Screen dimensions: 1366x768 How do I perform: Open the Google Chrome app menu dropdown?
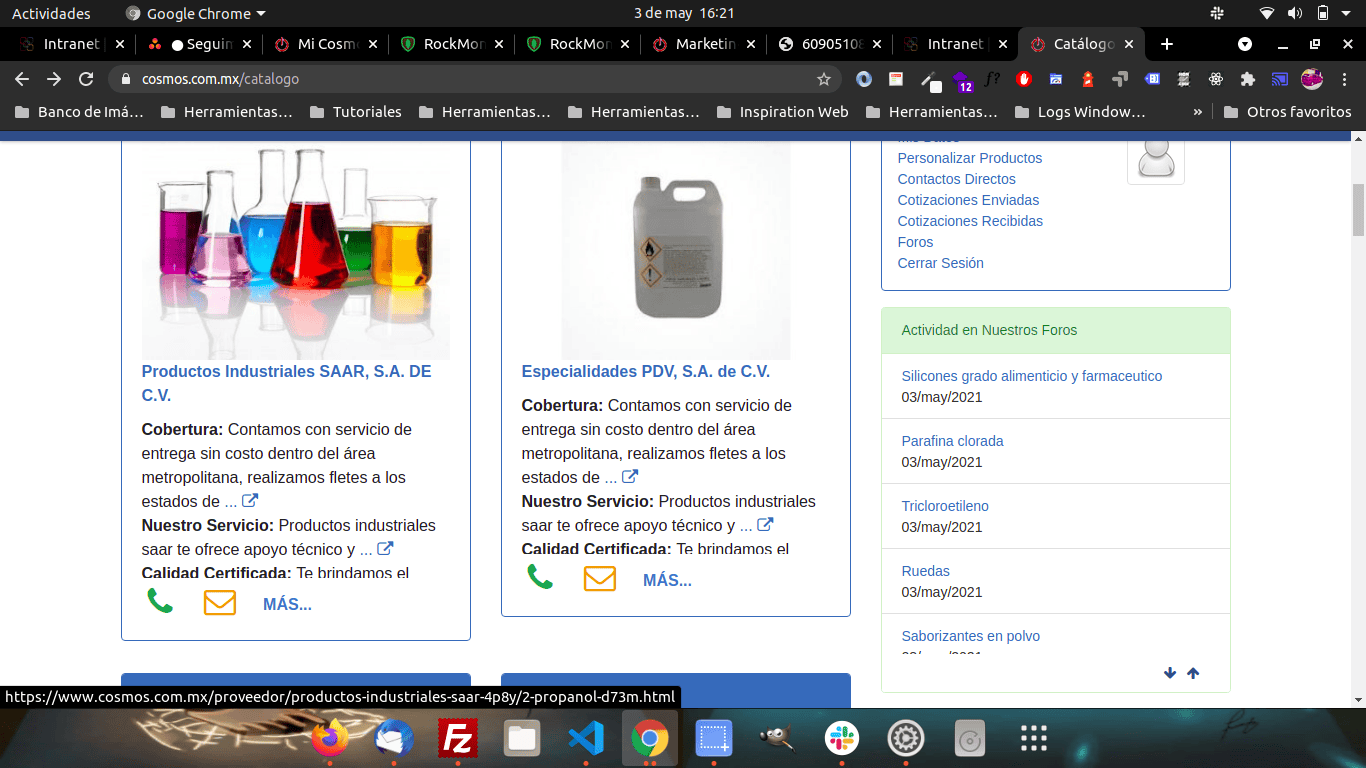click(196, 14)
